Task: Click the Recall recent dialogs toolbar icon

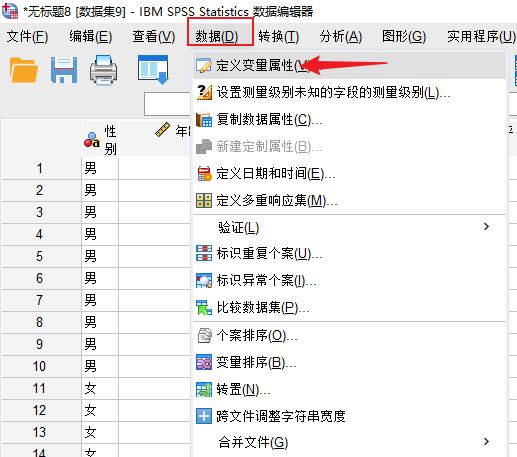Action: [x=153, y=69]
